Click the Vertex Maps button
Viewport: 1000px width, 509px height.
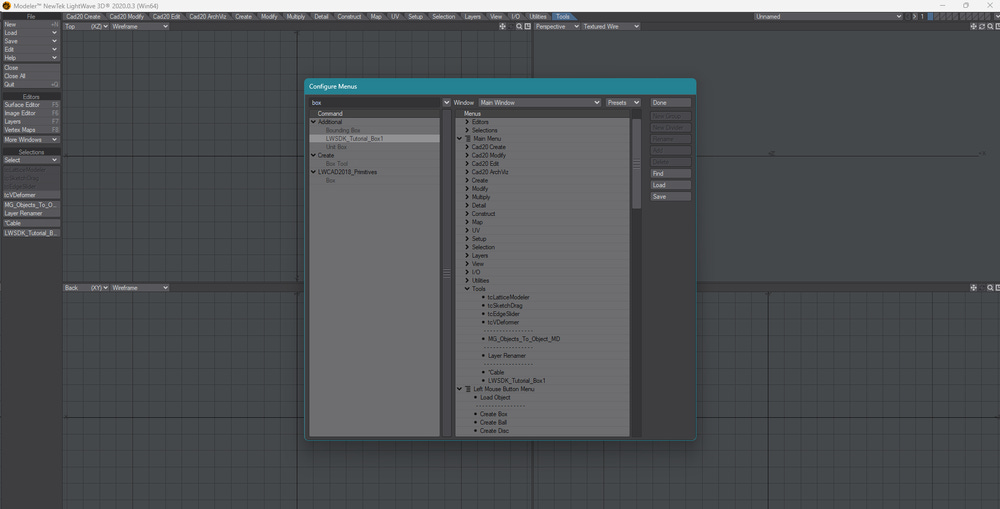[31, 129]
